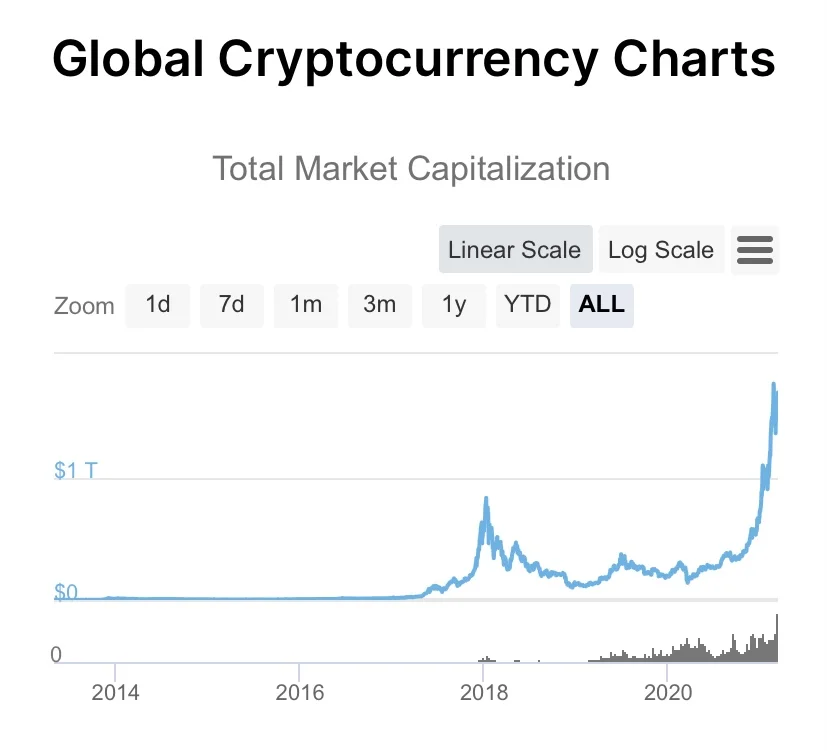
Task: Click the 2021 peak on the chart line
Action: 774,384
